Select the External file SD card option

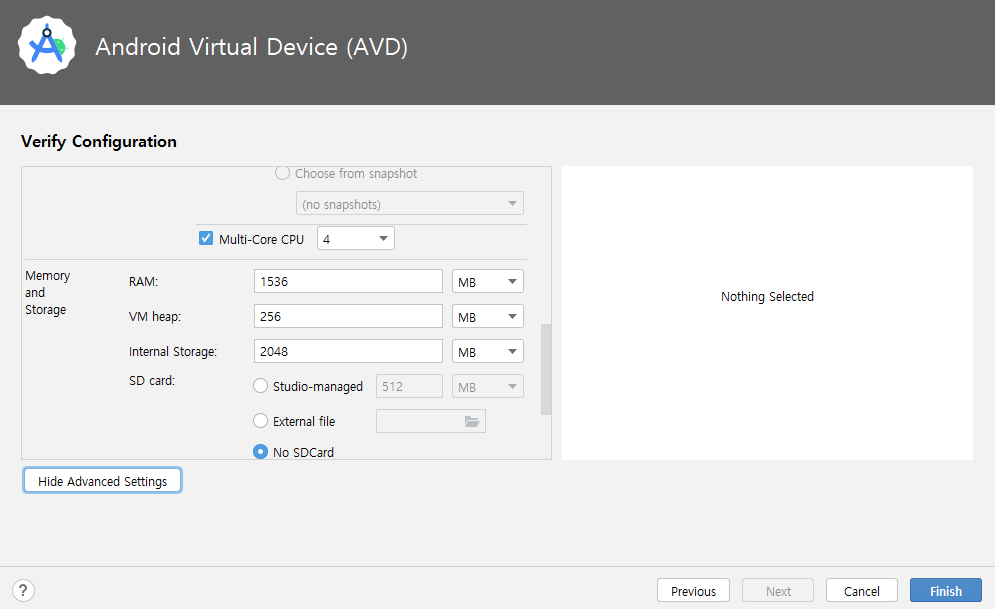tap(260, 421)
